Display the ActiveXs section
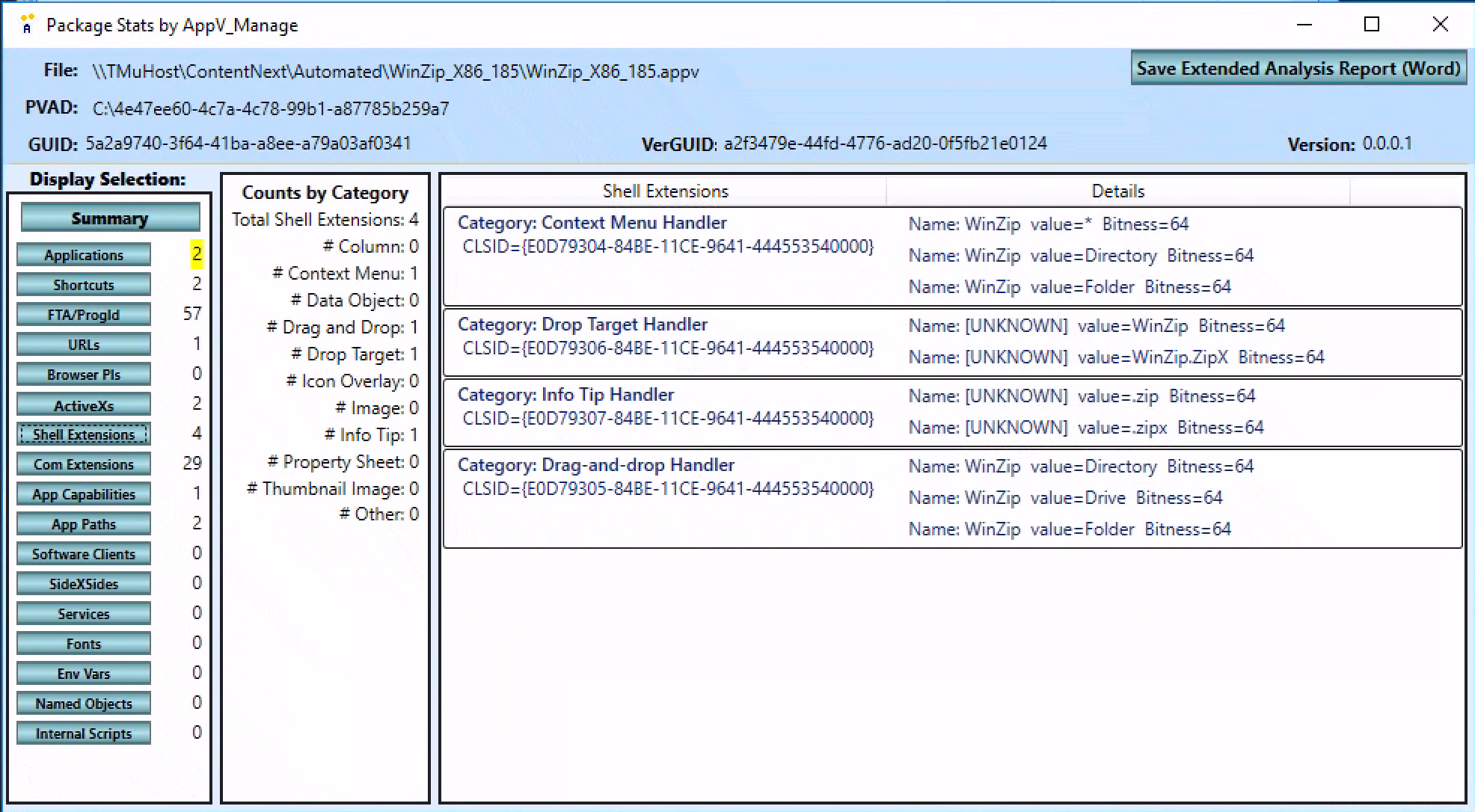 (84, 405)
